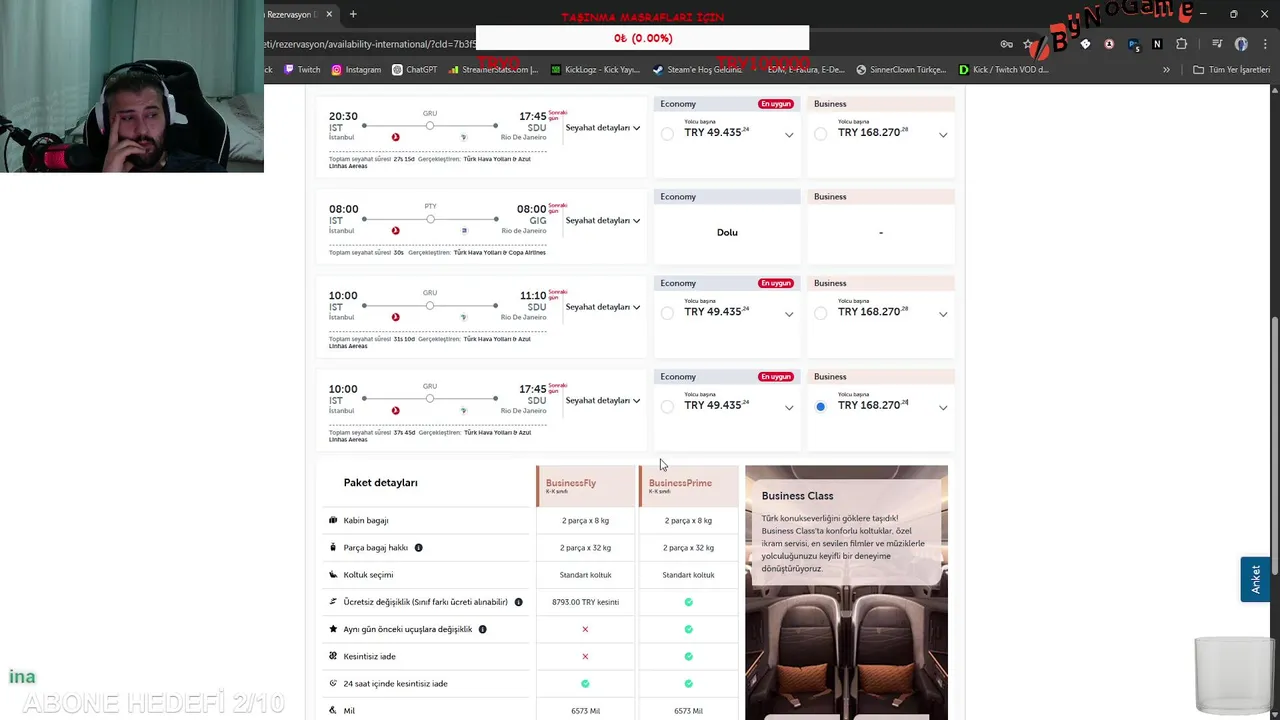Close the Rezervasyon browser tab
The width and height of the screenshot is (1280, 720).
pyautogui.click(x=329, y=14)
